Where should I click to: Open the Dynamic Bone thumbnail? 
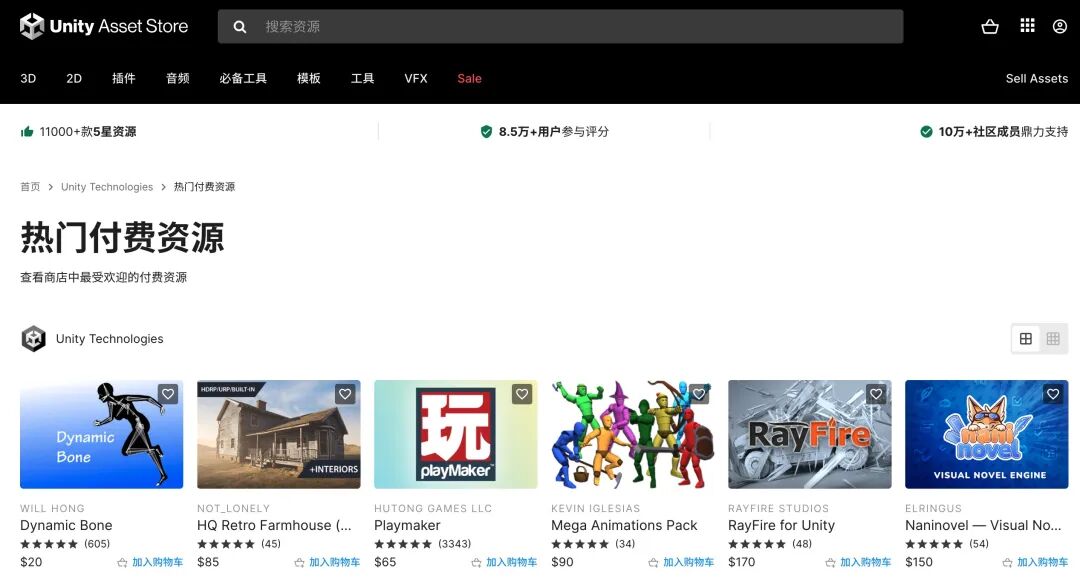pos(101,434)
